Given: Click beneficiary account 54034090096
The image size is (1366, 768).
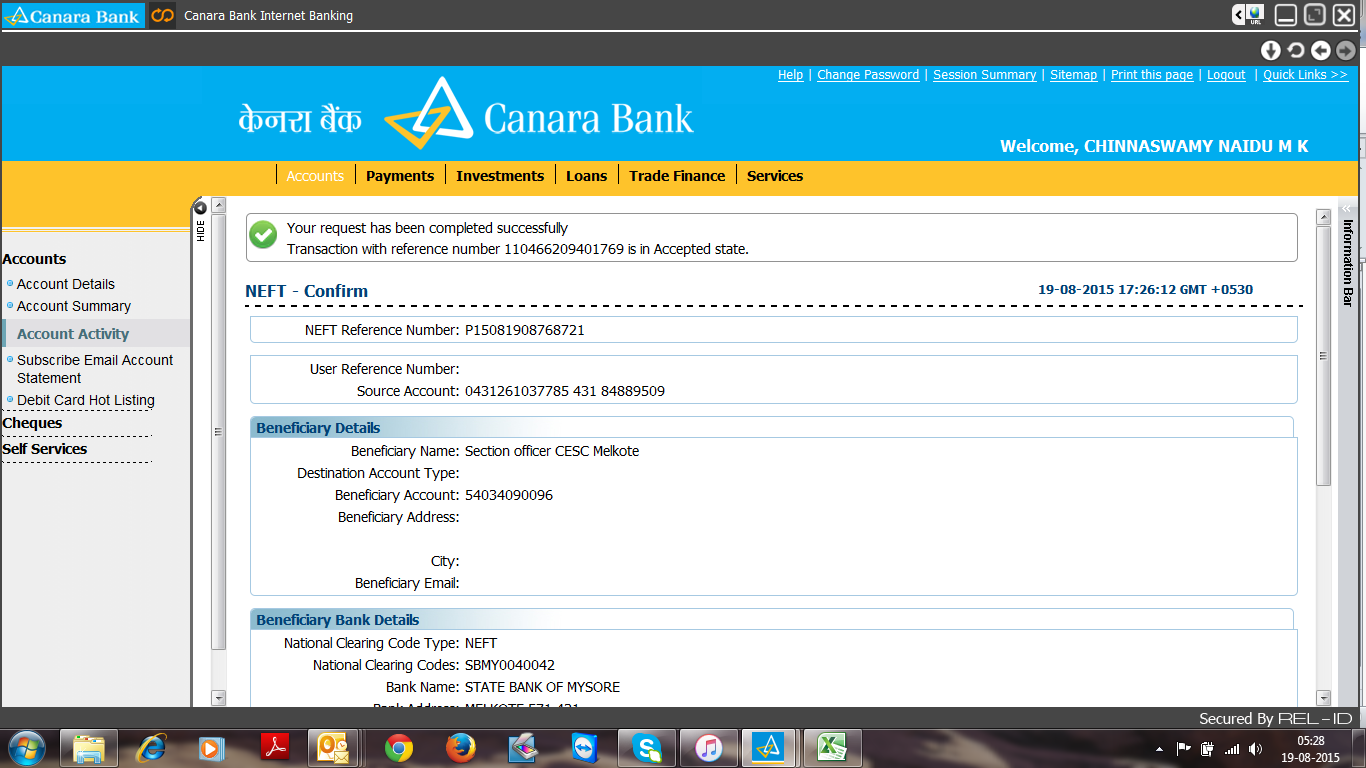Looking at the screenshot, I should pos(509,495).
